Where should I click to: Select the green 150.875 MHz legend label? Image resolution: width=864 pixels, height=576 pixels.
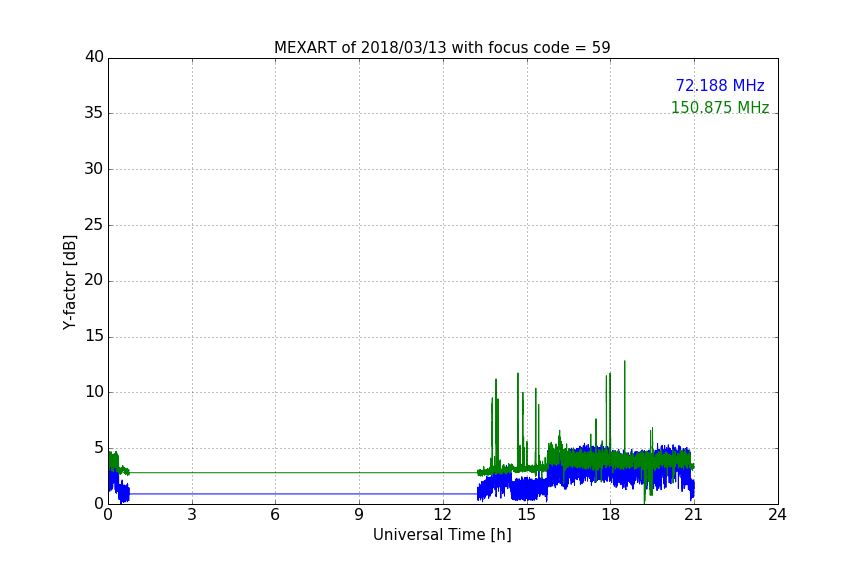(x=719, y=108)
